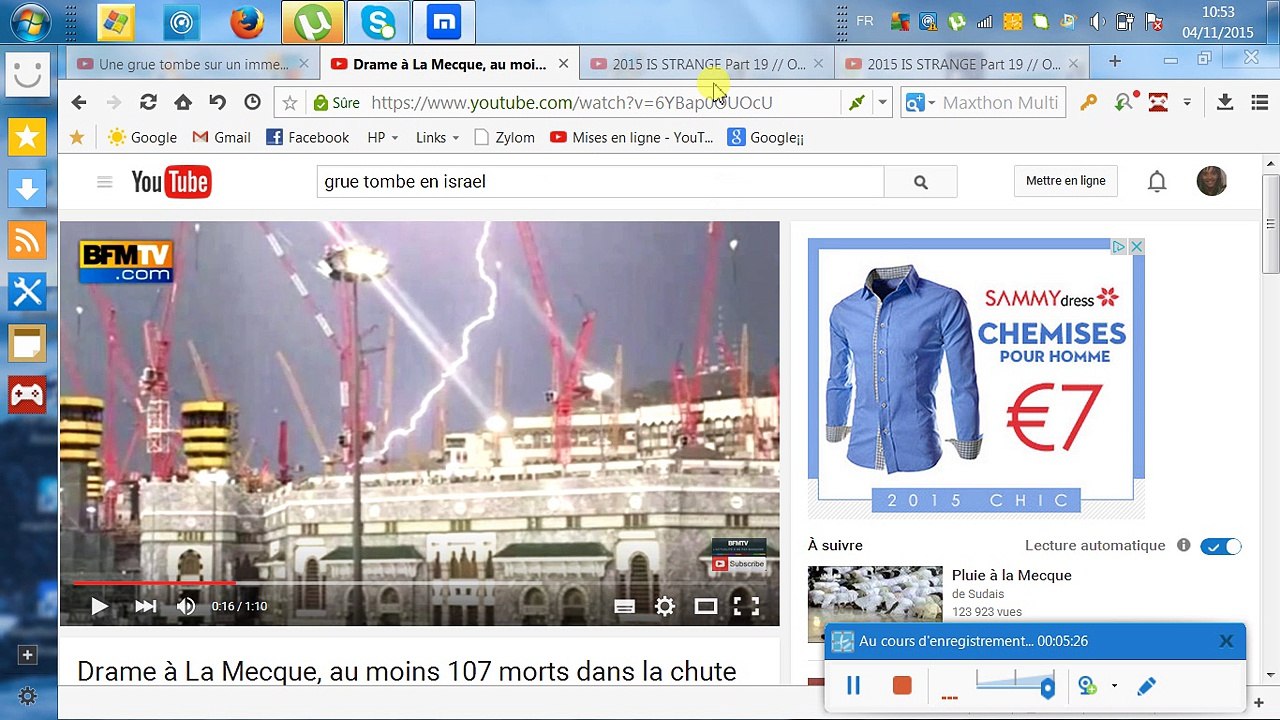Viewport: 1280px width, 720px height.
Task: Open Maxthon Favorites sidebar star
Action: [x=27, y=137]
